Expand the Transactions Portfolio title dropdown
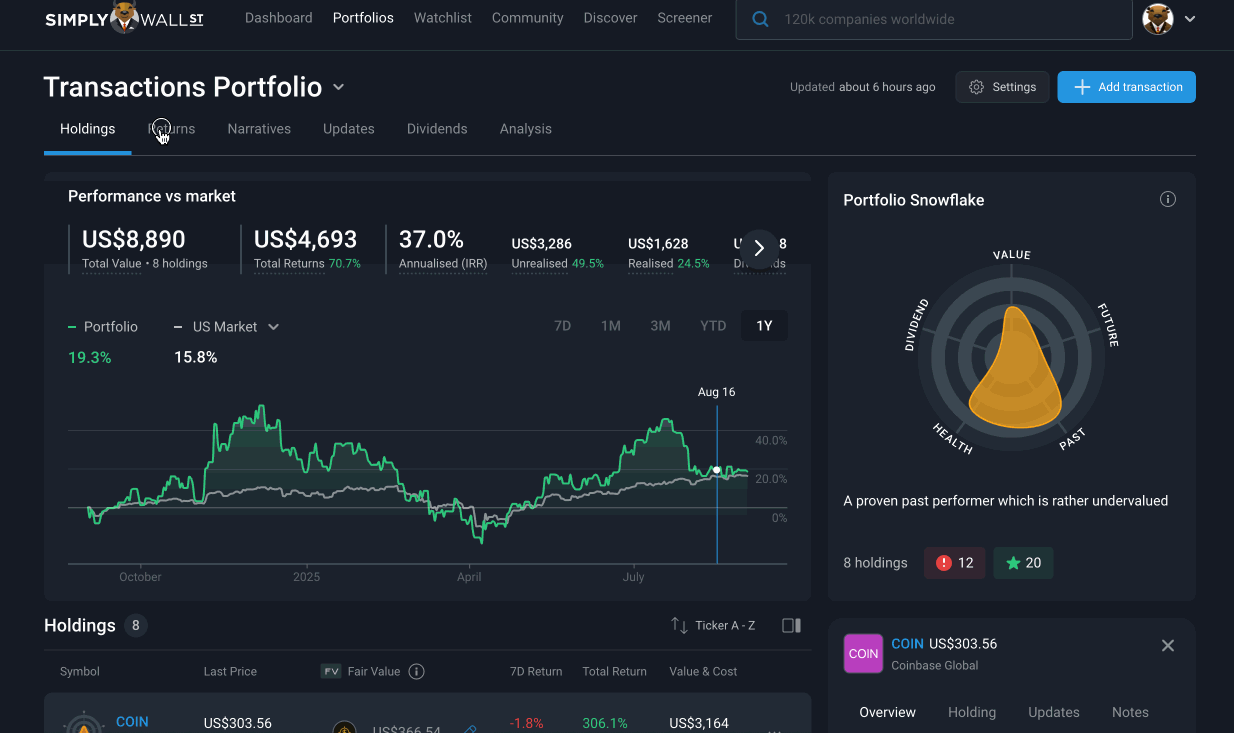This screenshot has height=733, width=1234. [x=338, y=87]
